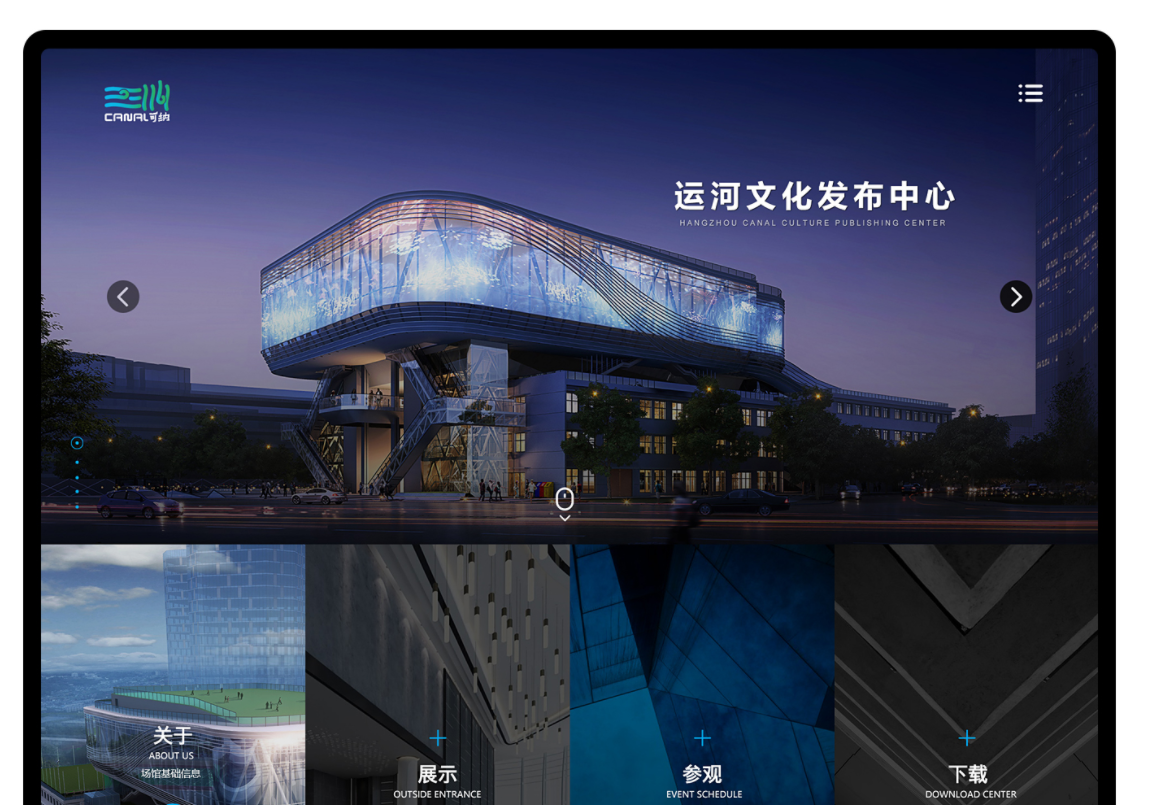Viewport: 1159px width, 805px height.
Task: Click the mouse scroll indicator icon
Action: pyautogui.click(x=564, y=499)
